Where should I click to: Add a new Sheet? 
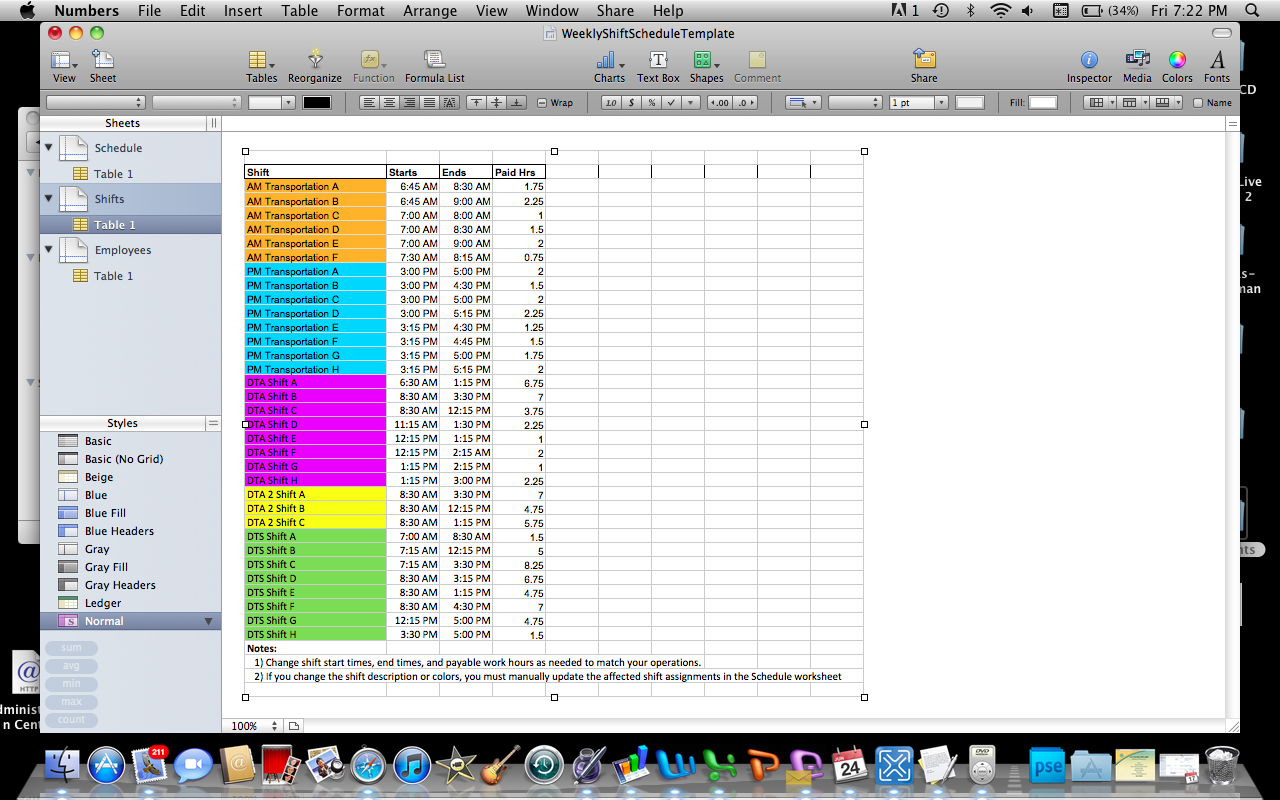(x=102, y=62)
